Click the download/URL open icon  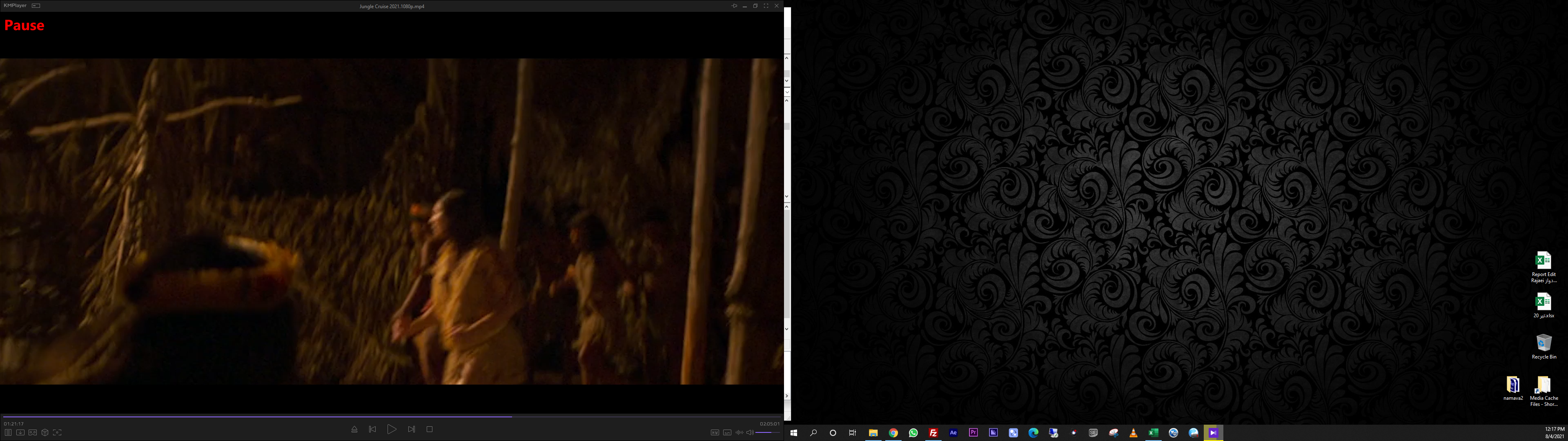(20, 432)
